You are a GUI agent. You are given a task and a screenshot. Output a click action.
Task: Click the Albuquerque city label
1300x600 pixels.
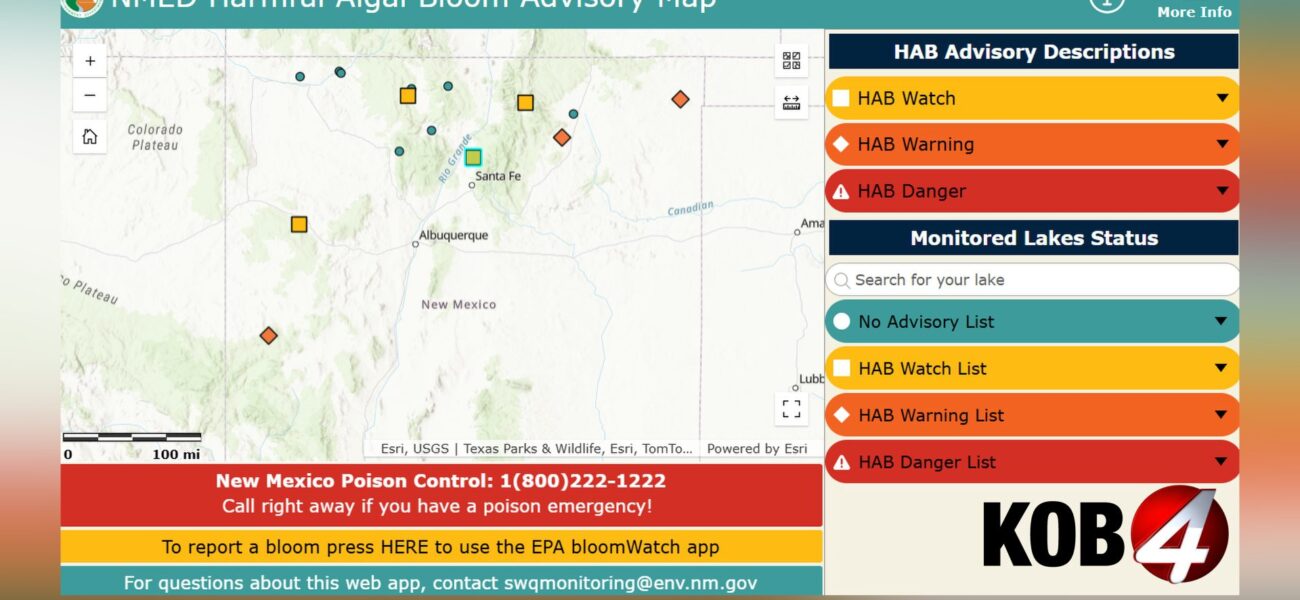coord(454,235)
